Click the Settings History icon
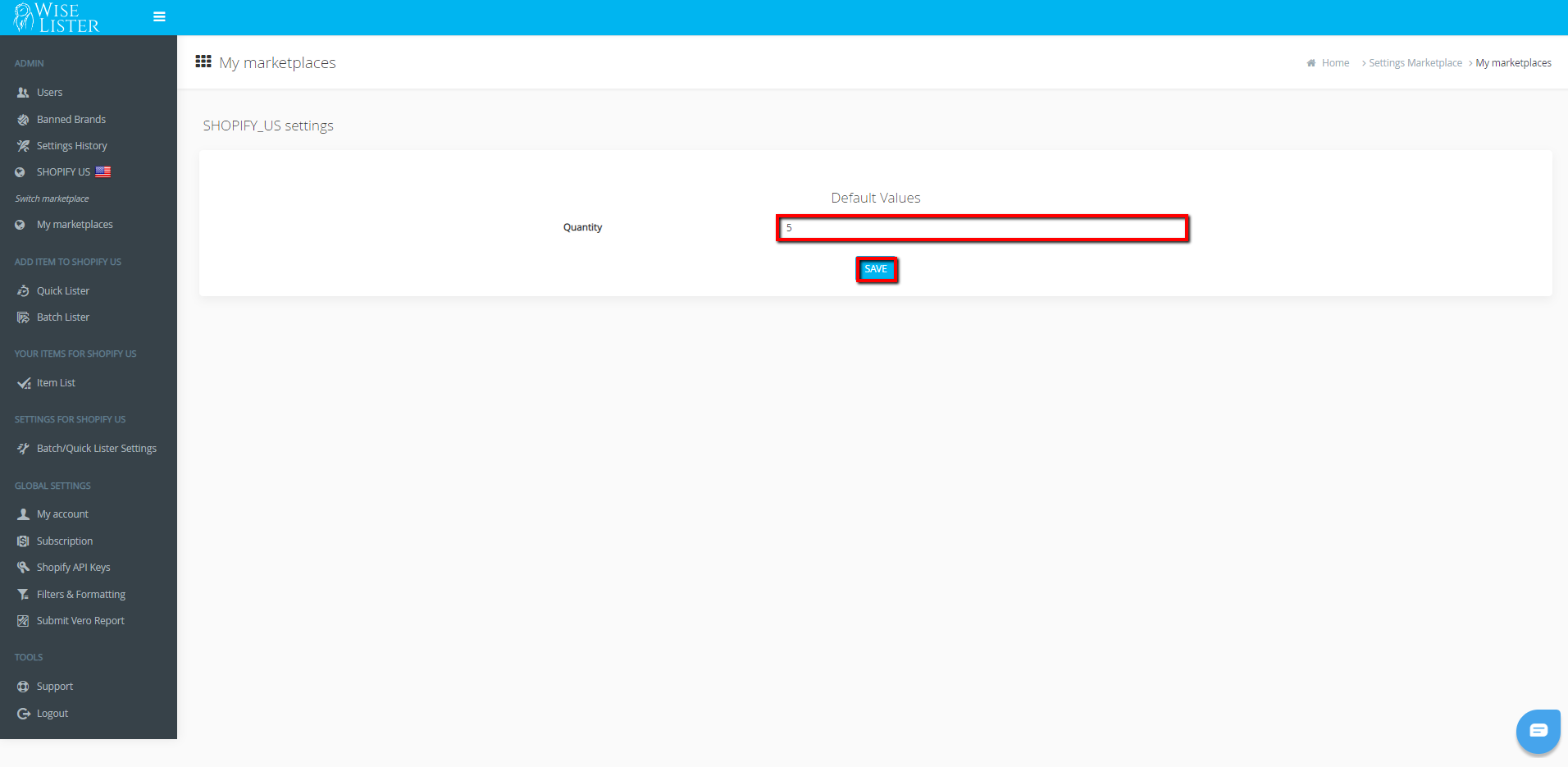The height and width of the screenshot is (767, 1568). click(23, 146)
